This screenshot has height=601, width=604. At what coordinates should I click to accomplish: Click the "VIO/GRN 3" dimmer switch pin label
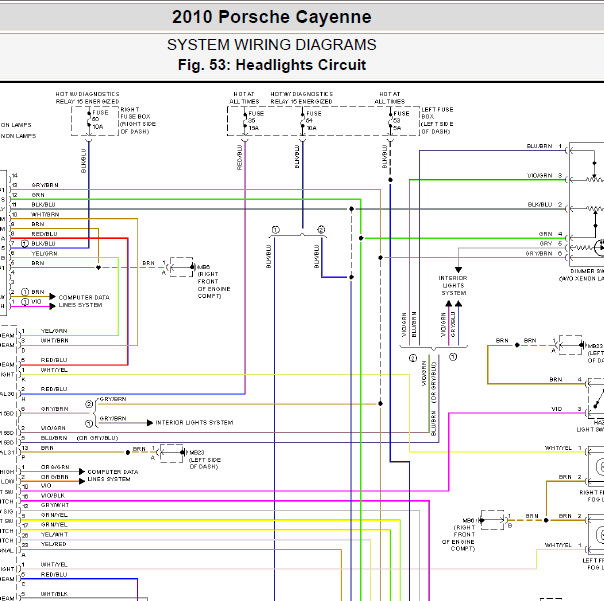(545, 175)
